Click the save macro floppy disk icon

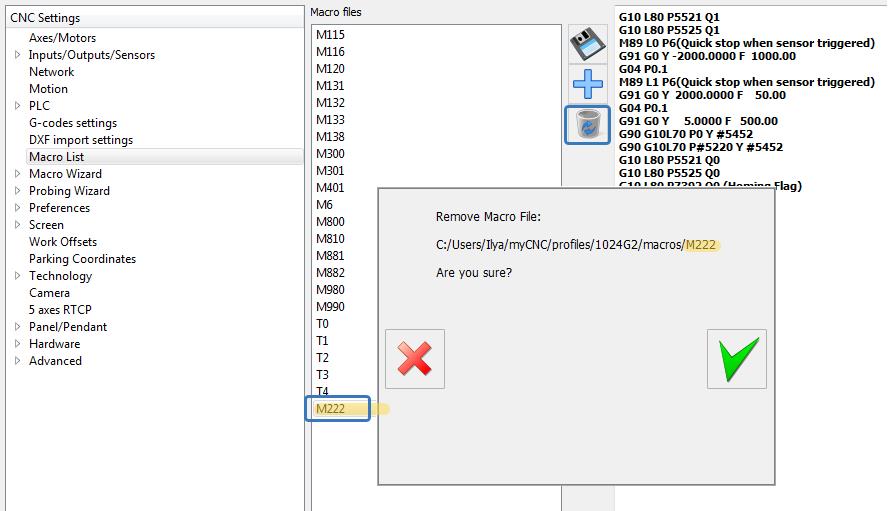click(x=588, y=45)
